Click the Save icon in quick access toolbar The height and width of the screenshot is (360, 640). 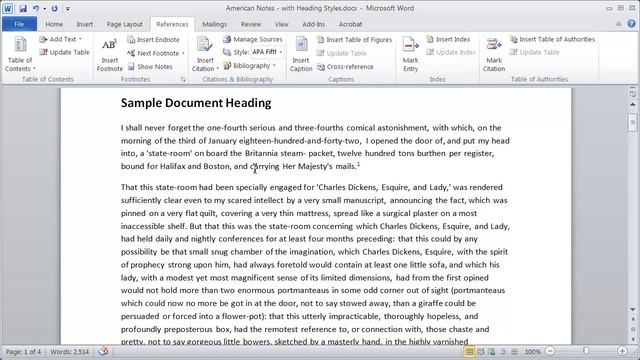23,8
